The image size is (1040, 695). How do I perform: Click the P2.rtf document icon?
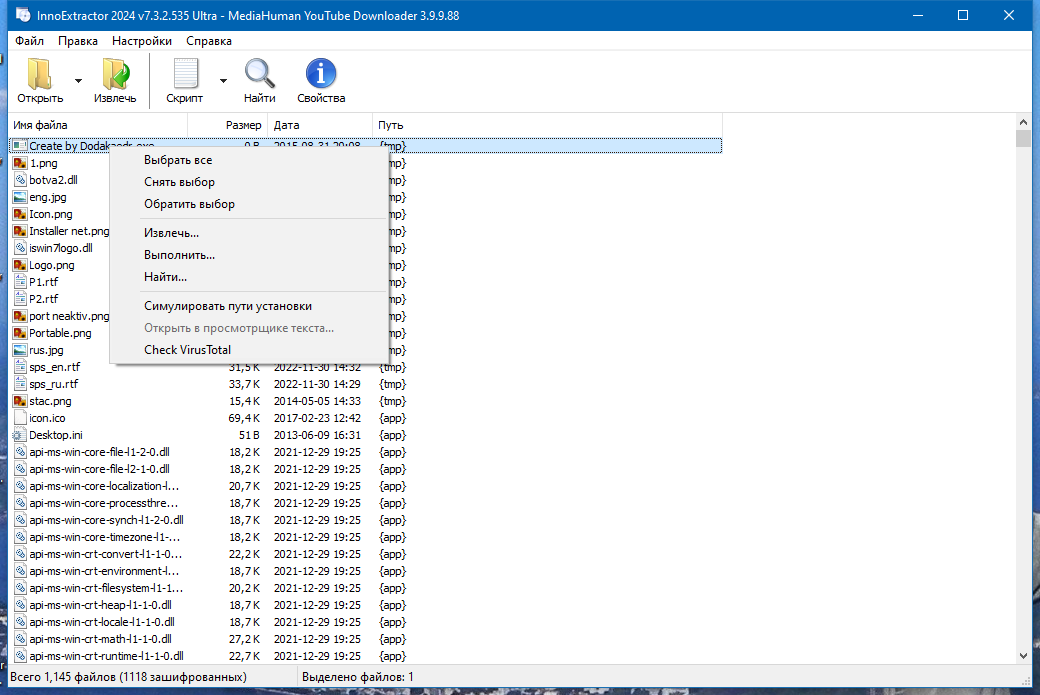point(20,299)
